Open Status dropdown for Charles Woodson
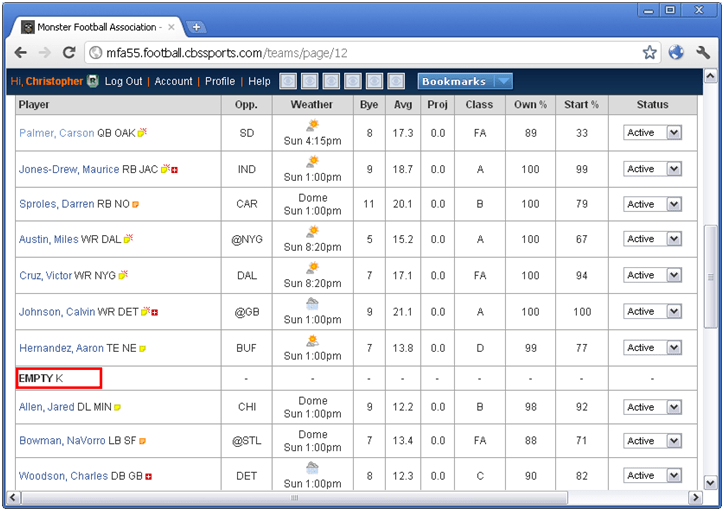The width and height of the screenshot is (724, 511). point(652,475)
